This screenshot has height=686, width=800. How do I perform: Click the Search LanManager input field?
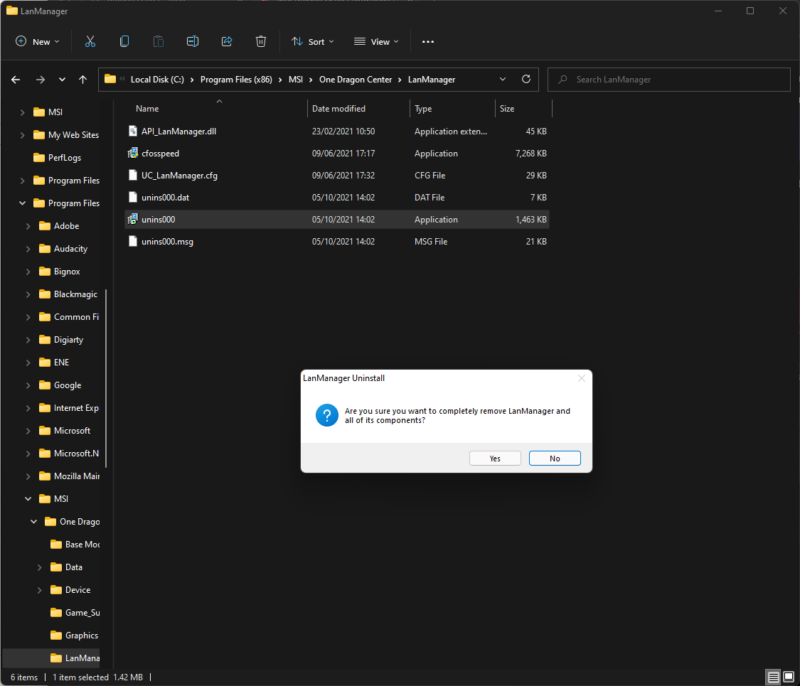click(669, 80)
